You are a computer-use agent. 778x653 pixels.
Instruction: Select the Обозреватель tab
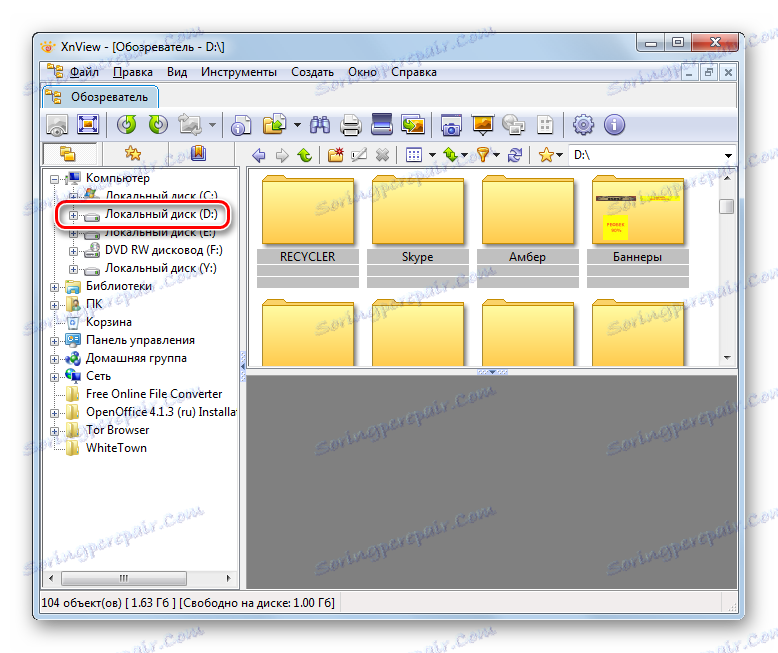[x=101, y=97]
